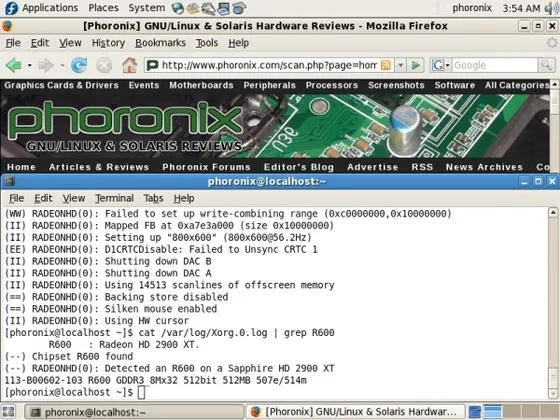Go to Firefox Home icon
Viewport: 560px width, 420px height.
129,65
